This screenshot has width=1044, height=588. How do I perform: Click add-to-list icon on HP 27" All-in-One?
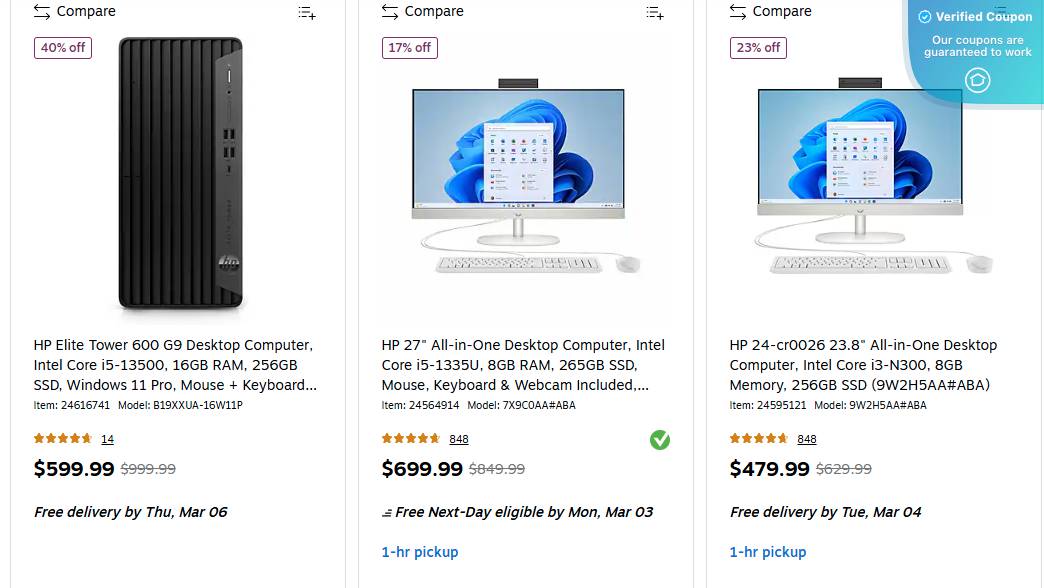pyautogui.click(x=655, y=13)
